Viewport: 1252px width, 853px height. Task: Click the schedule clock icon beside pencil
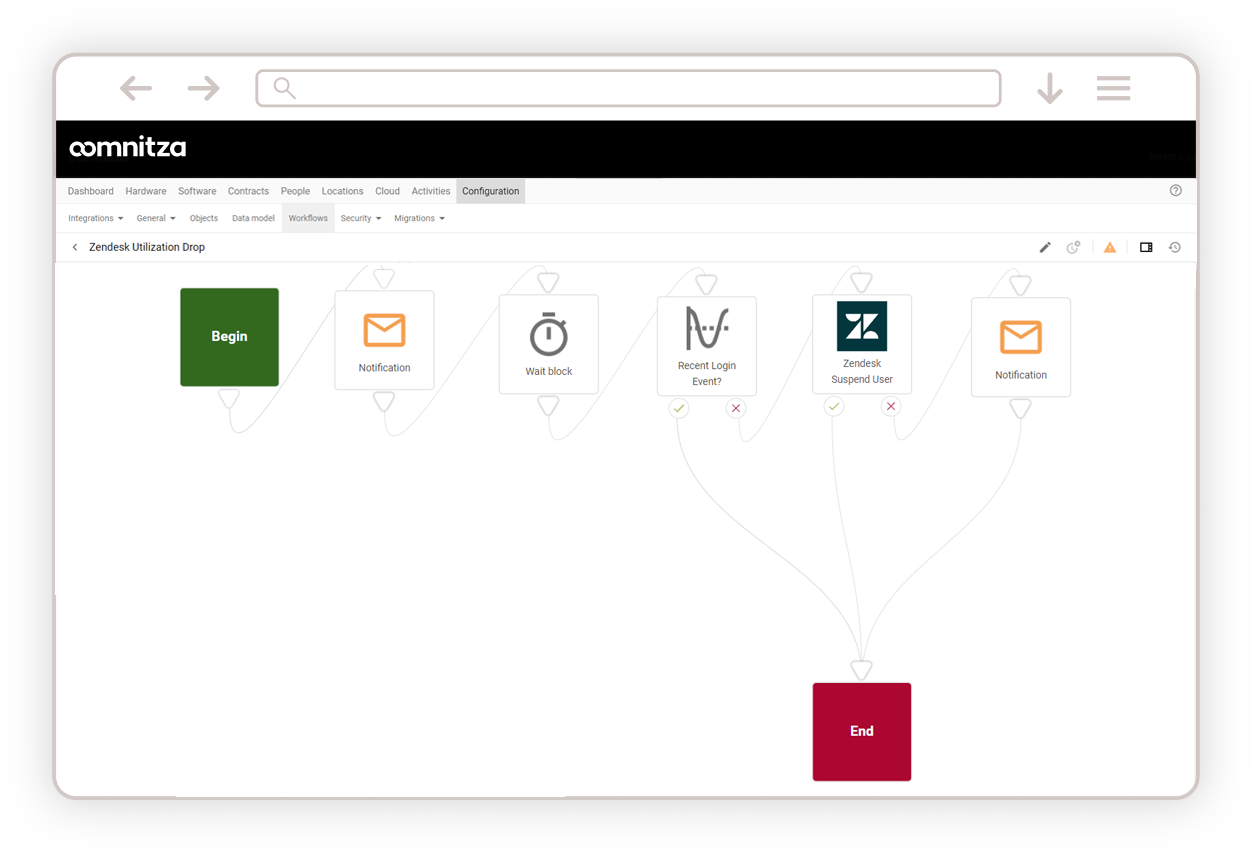1073,247
